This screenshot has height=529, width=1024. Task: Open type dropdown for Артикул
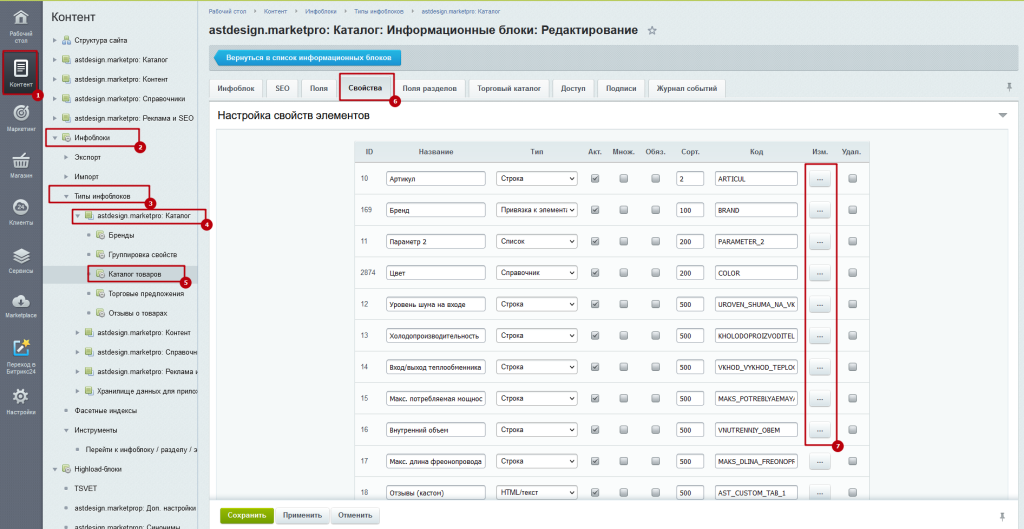coord(537,178)
